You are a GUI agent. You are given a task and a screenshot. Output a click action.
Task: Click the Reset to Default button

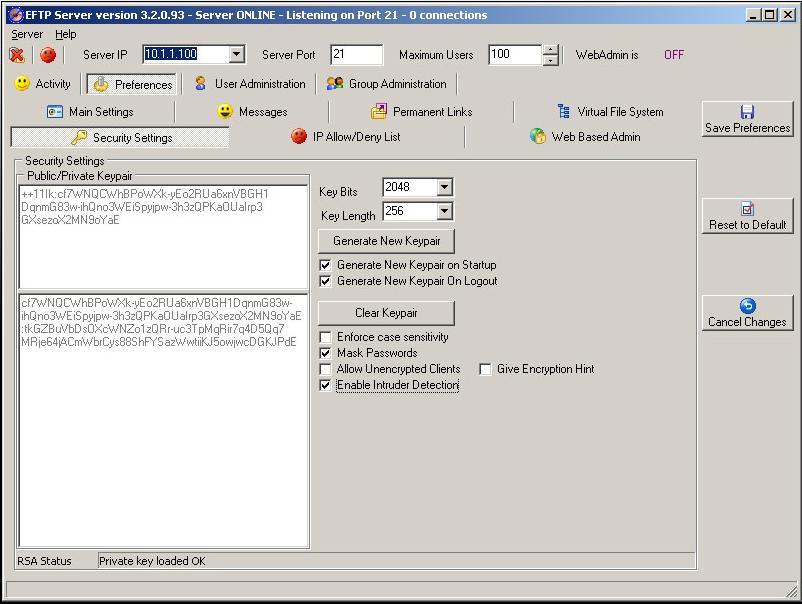747,216
